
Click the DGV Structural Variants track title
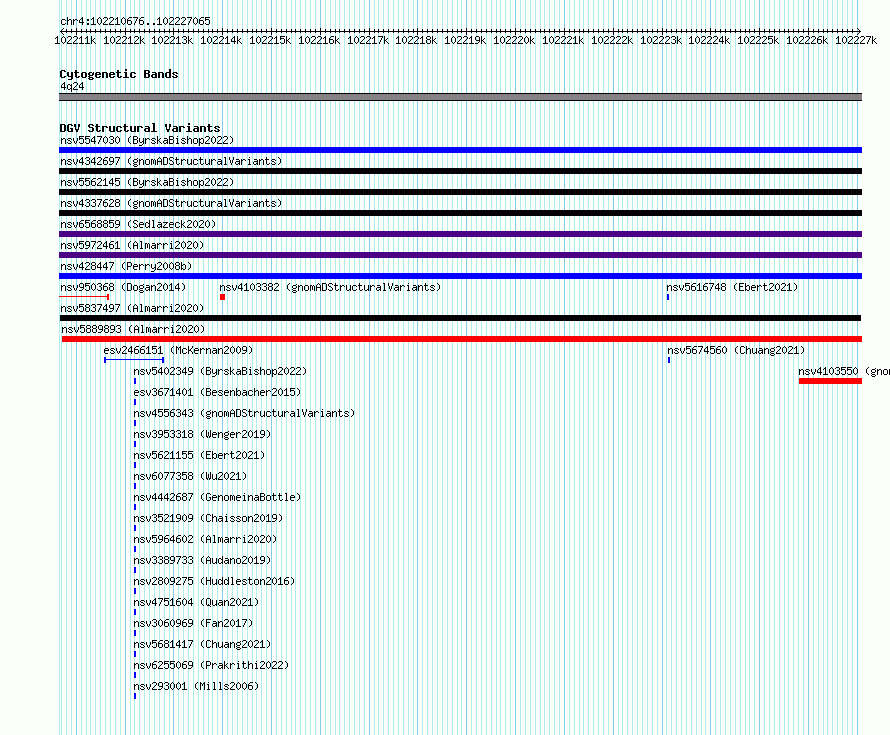[x=140, y=128]
